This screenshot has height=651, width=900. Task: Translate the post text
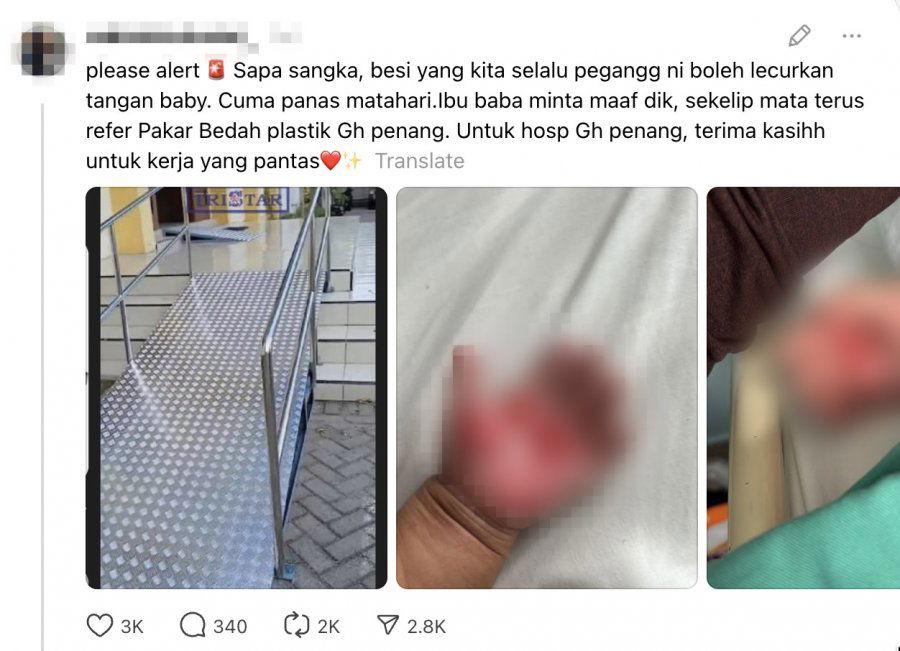[420, 161]
